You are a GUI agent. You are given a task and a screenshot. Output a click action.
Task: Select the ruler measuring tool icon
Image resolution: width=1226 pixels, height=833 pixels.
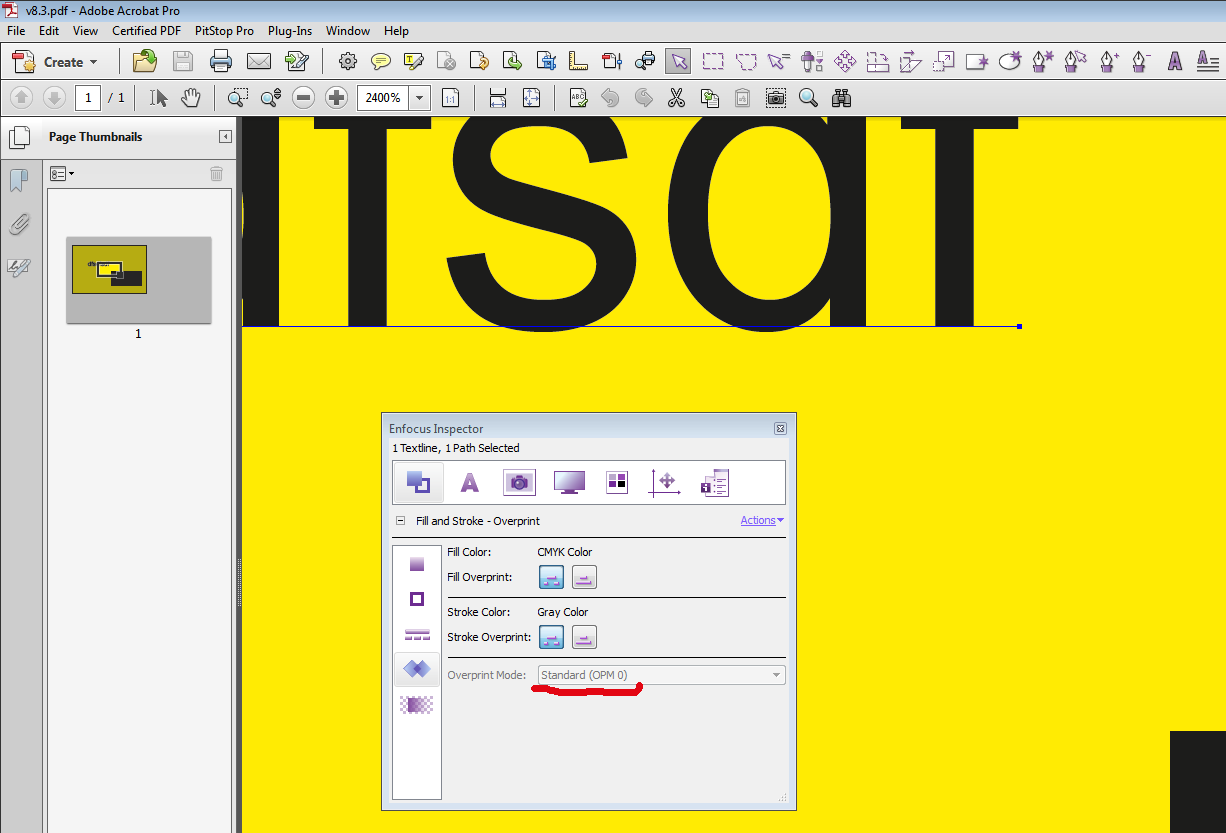click(578, 62)
